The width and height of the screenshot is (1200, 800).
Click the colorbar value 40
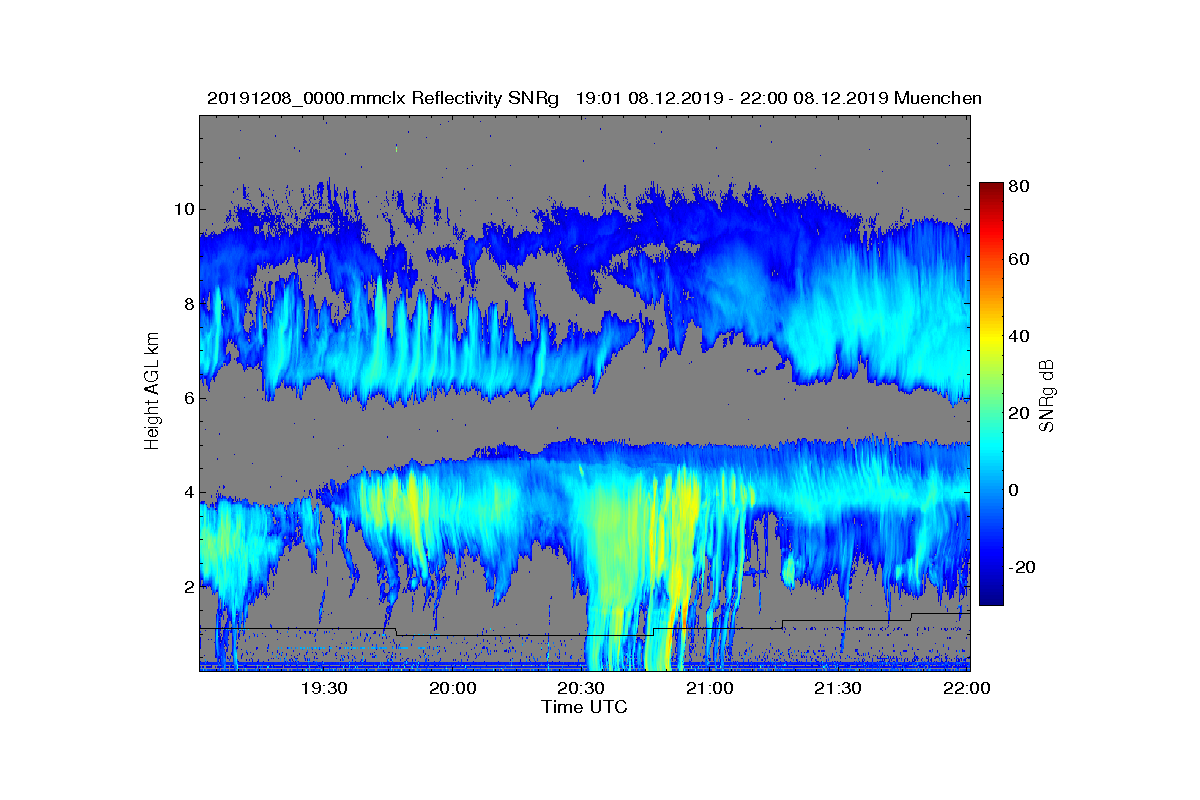(1020, 336)
